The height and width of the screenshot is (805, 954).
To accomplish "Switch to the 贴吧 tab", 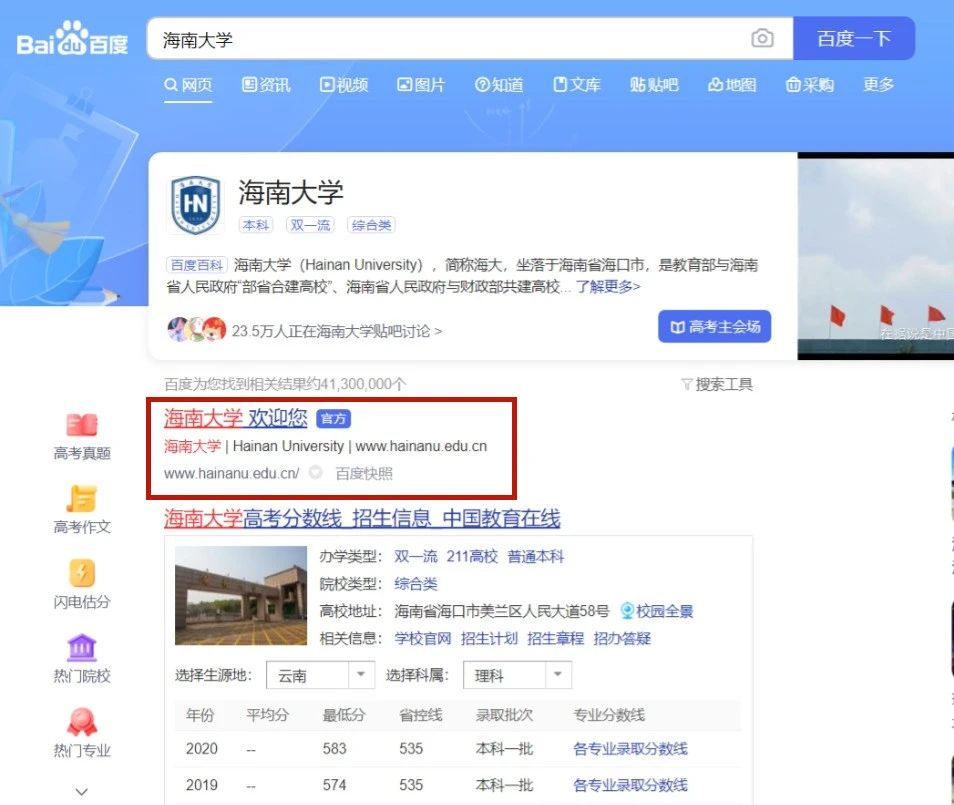I will point(654,85).
